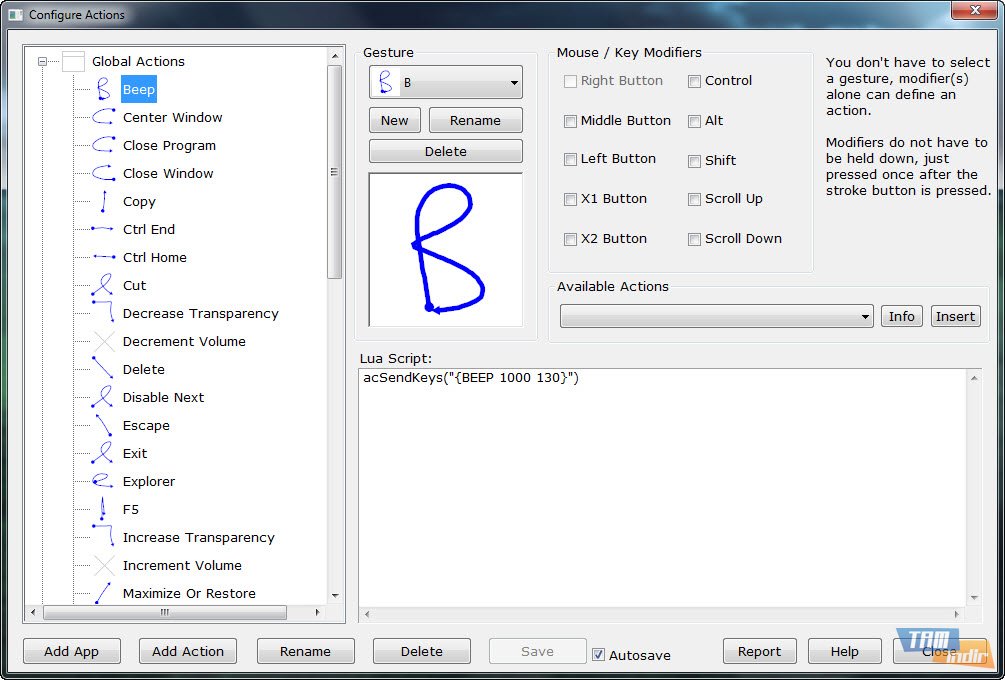Click the Disable Next gesture icon
1005x680 pixels.
(103, 397)
